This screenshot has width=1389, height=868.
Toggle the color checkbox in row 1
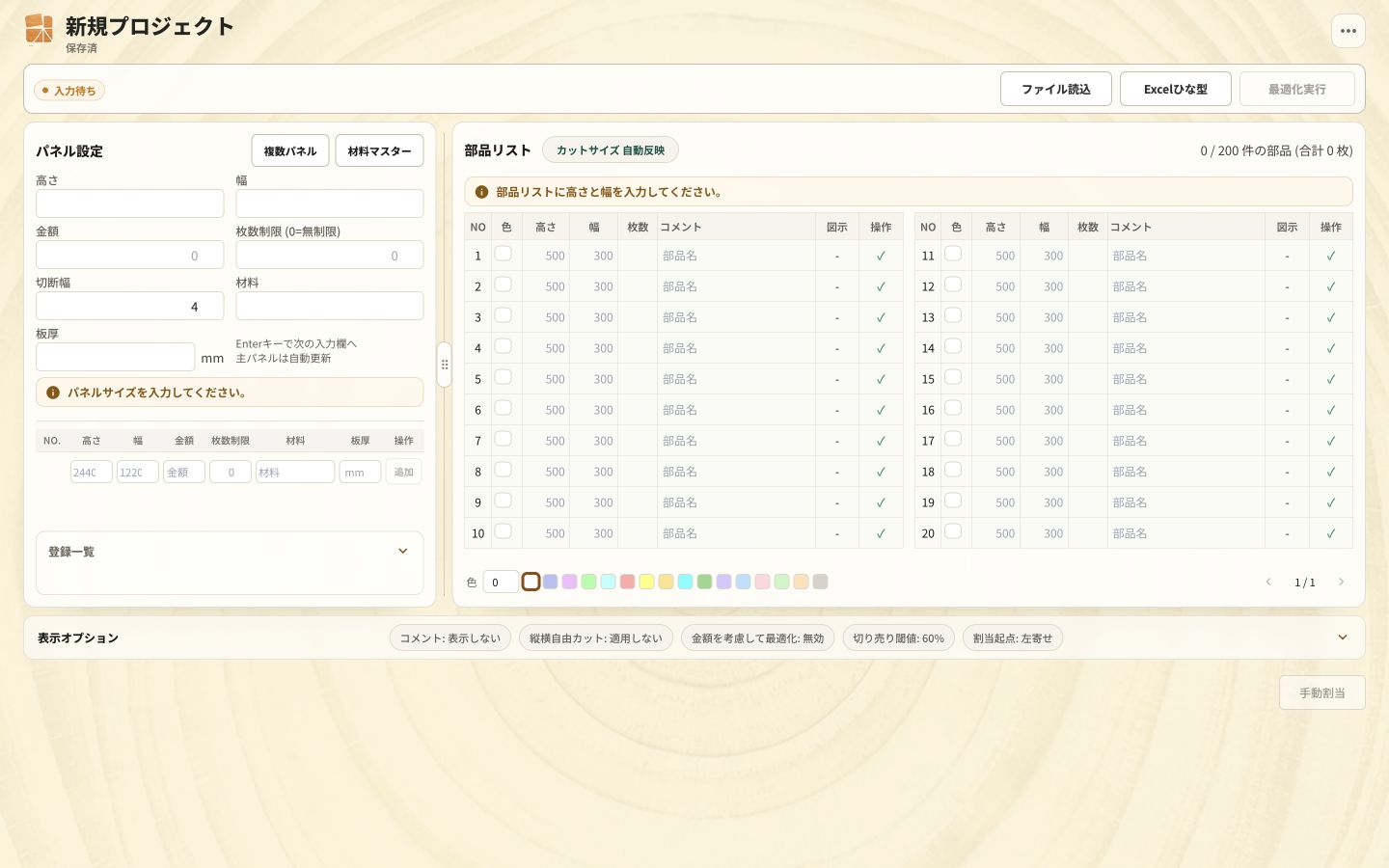tap(503, 254)
